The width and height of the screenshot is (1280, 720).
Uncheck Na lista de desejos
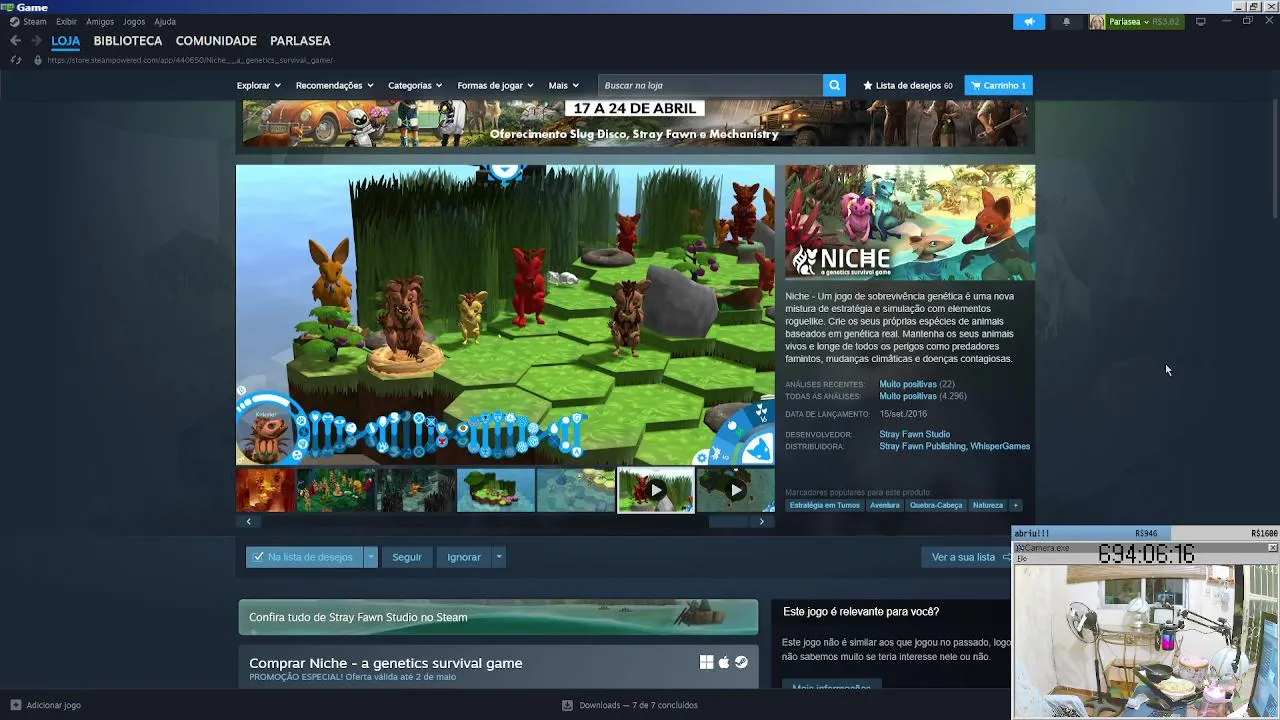(x=304, y=557)
